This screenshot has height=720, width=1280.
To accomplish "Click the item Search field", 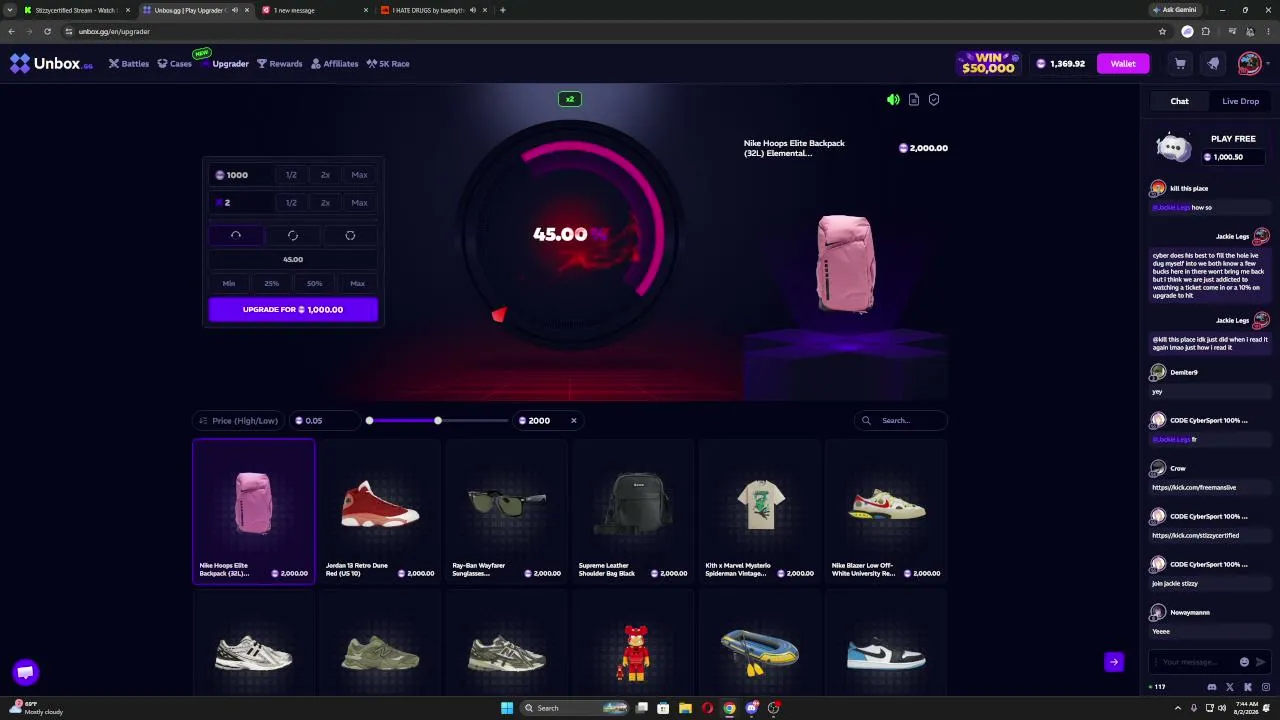I will pyautogui.click(x=900, y=421).
